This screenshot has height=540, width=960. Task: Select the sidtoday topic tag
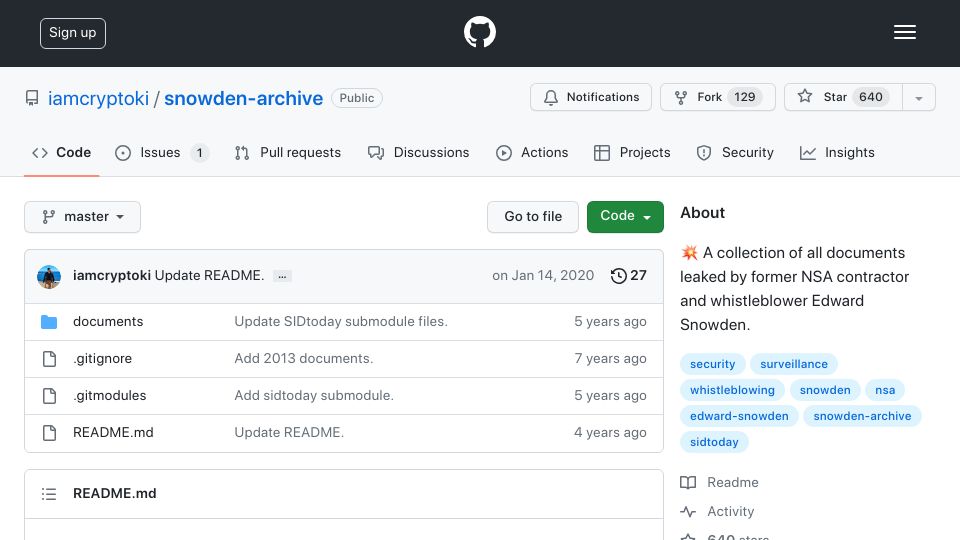pyautogui.click(x=714, y=442)
